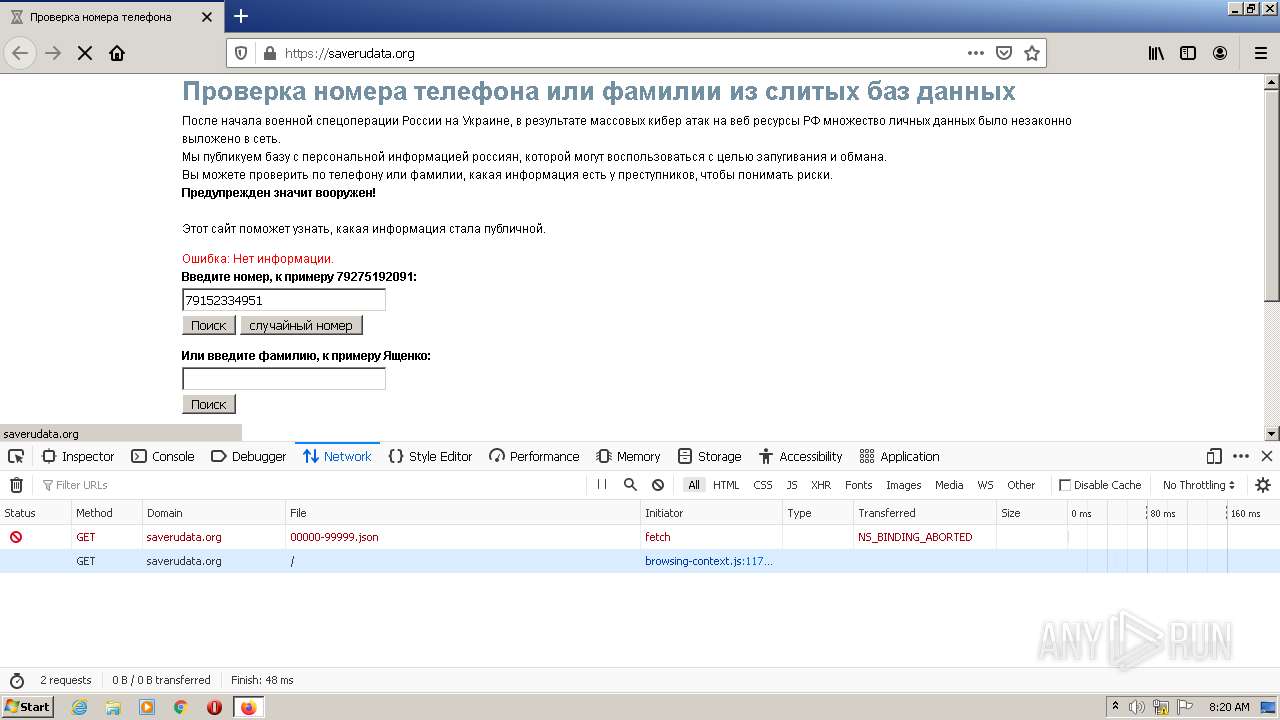The height and width of the screenshot is (720, 1280).
Task: Open devtools customize menu
Action: (1241, 456)
